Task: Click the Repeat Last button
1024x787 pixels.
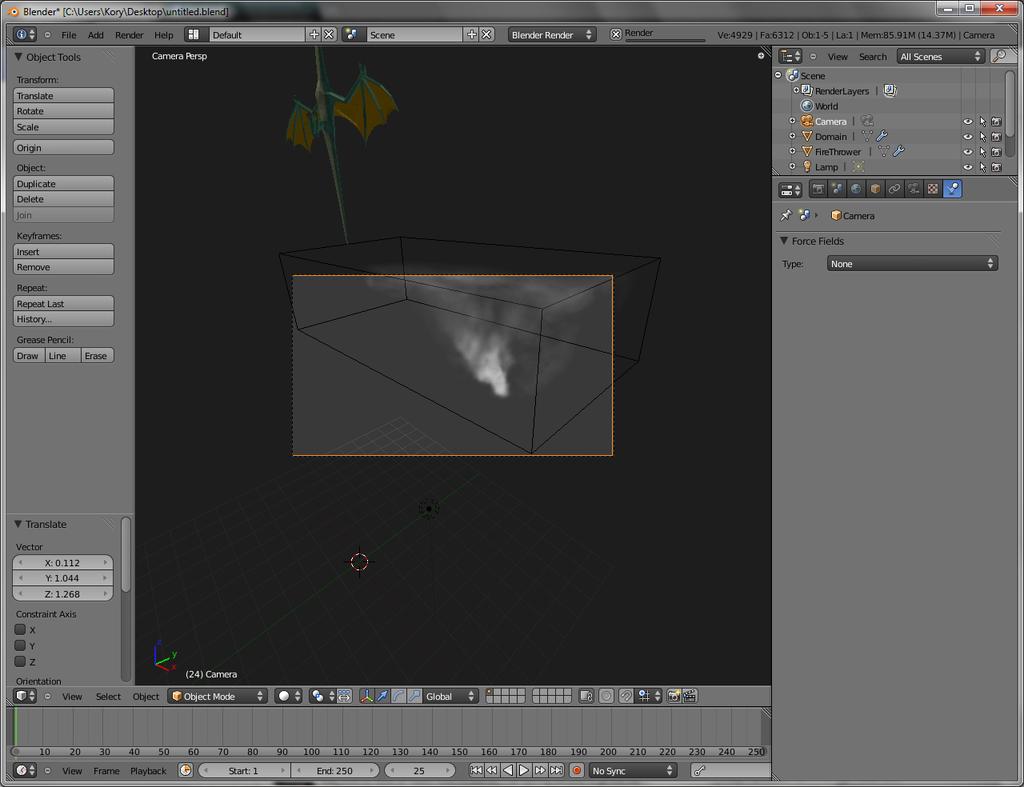Action: pos(63,304)
